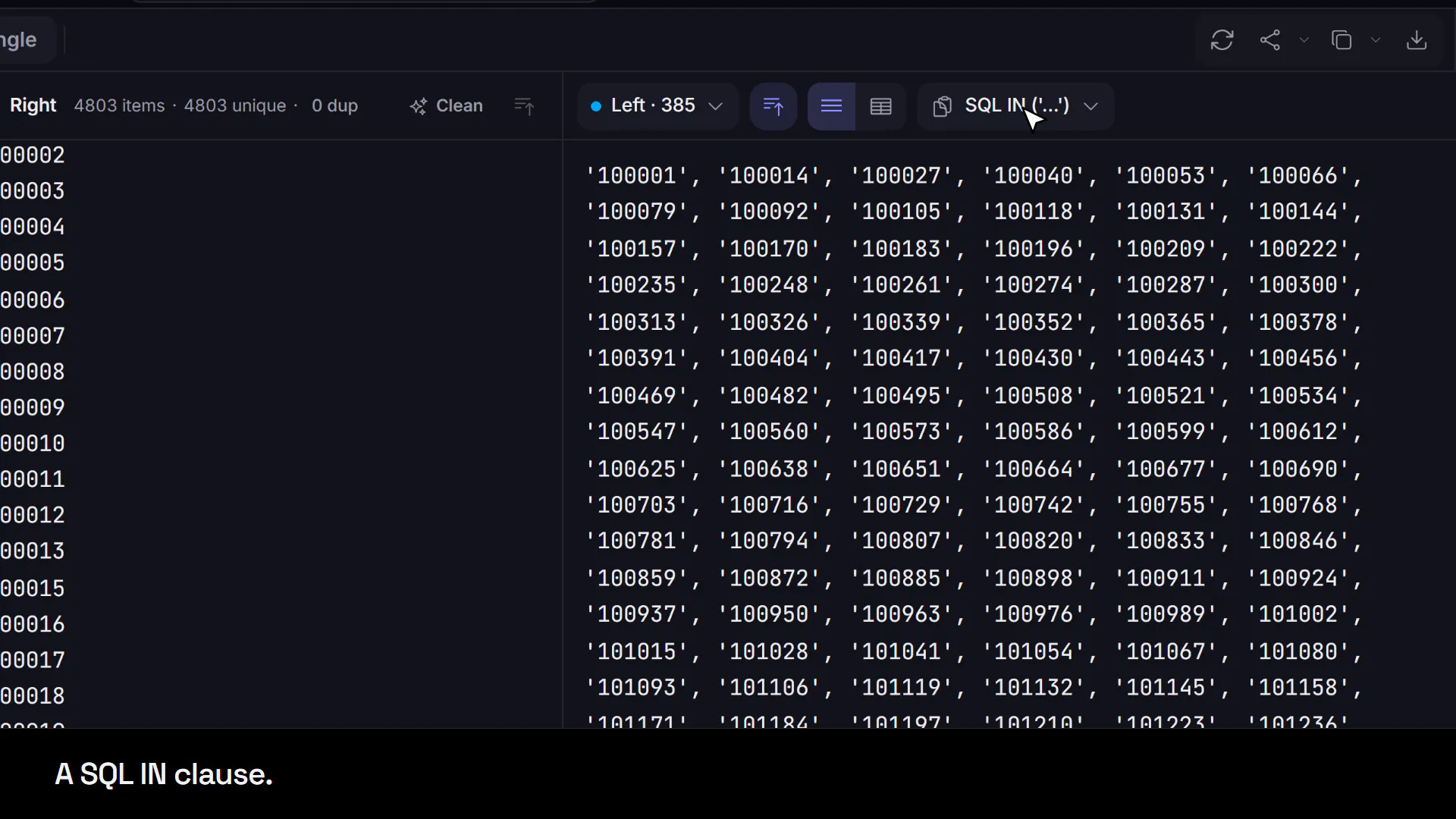Click the sort icon in Right panel
1456x819 pixels.
click(524, 106)
